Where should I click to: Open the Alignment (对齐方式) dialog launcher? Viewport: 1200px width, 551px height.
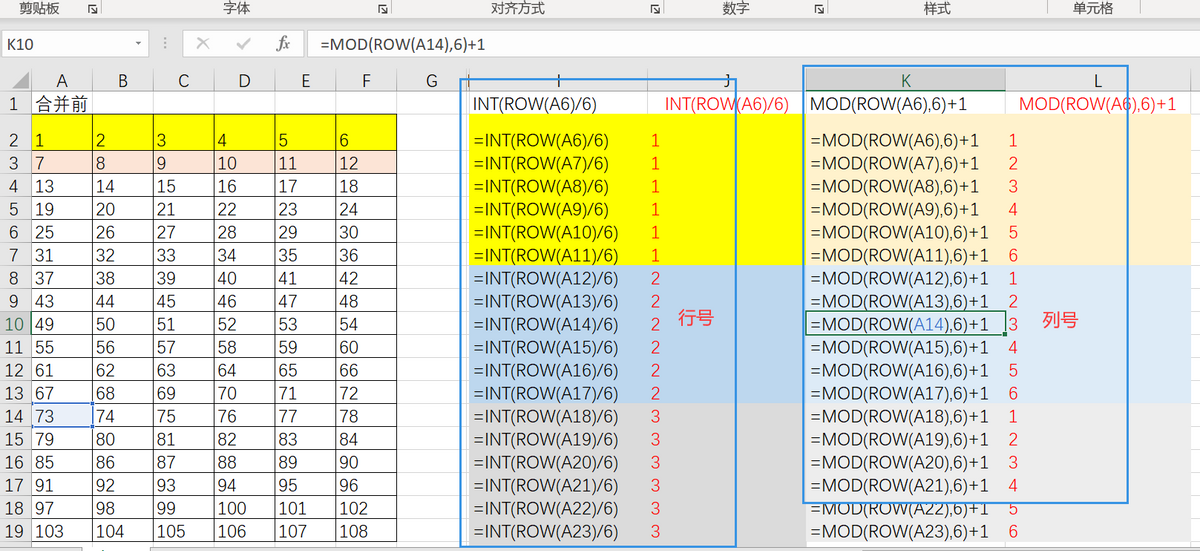coord(655,8)
